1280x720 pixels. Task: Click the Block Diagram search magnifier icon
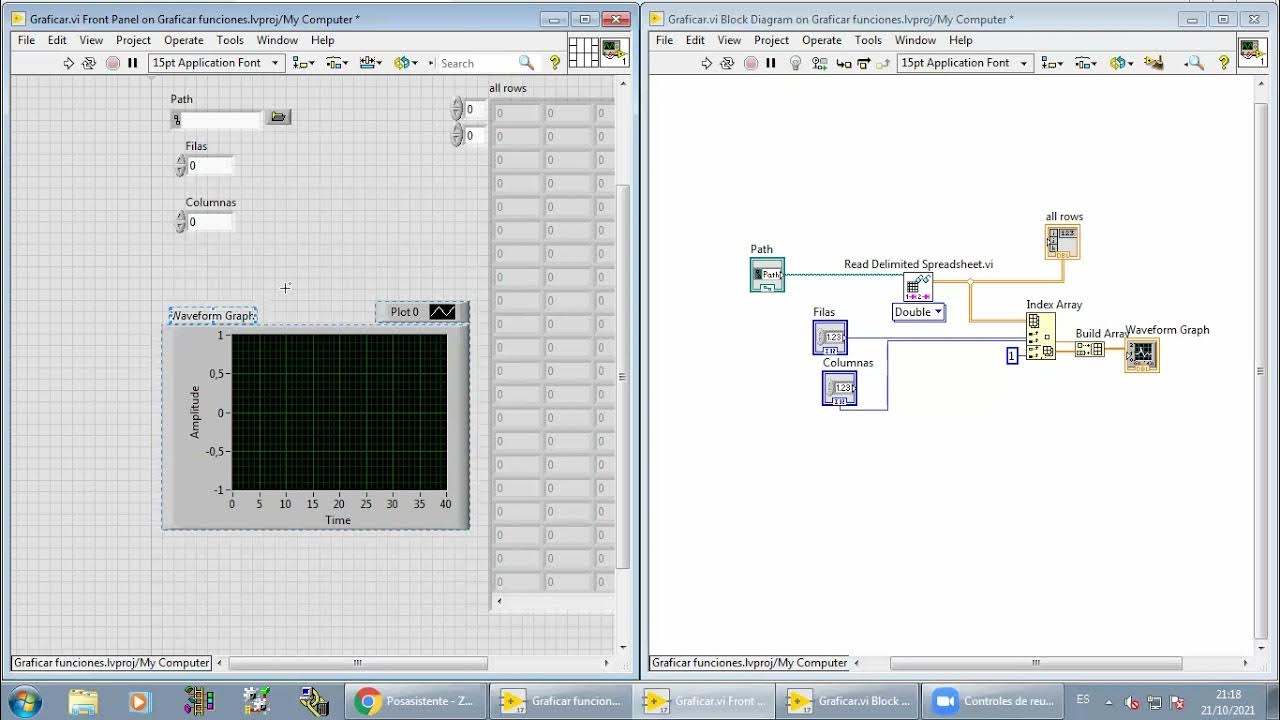click(1194, 63)
